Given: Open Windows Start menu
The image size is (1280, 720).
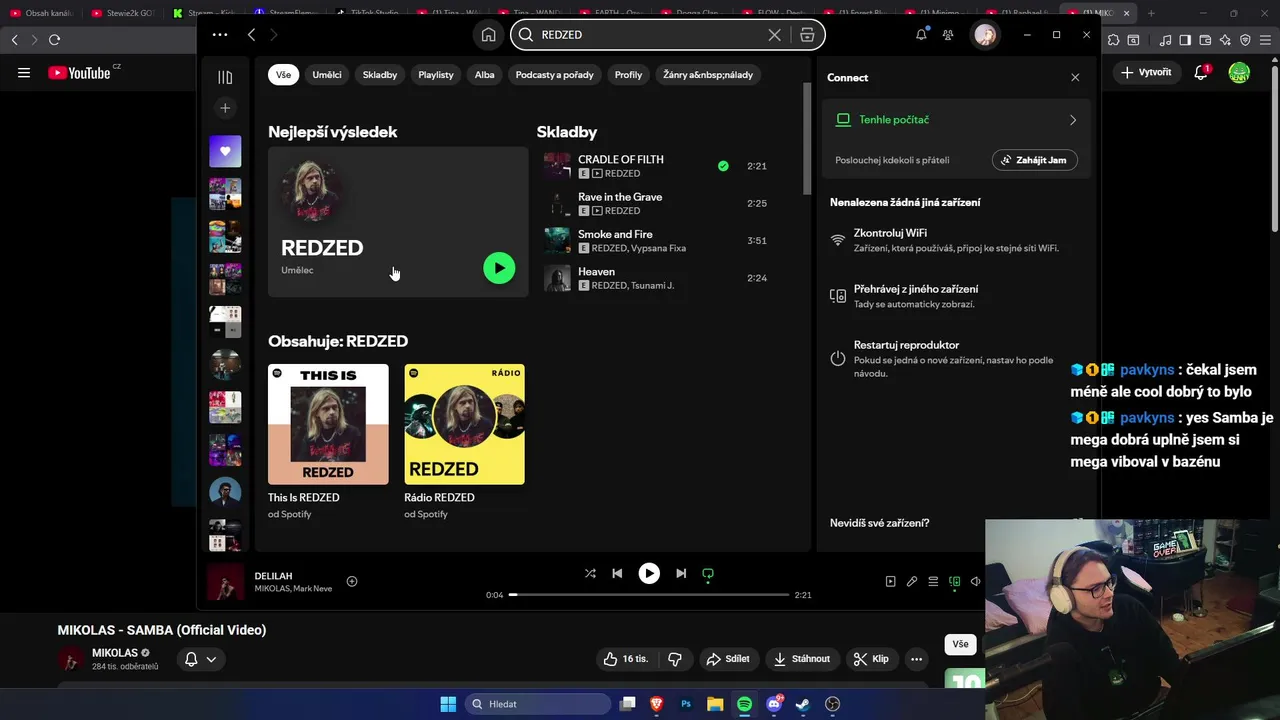Looking at the screenshot, I should [x=448, y=704].
